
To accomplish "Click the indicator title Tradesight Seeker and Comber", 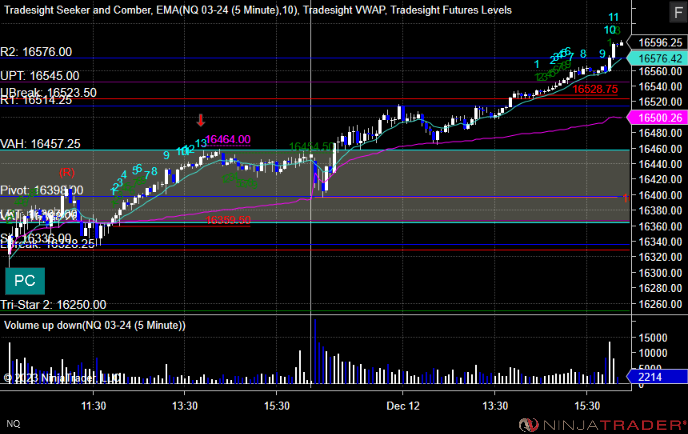I will click(78, 10).
